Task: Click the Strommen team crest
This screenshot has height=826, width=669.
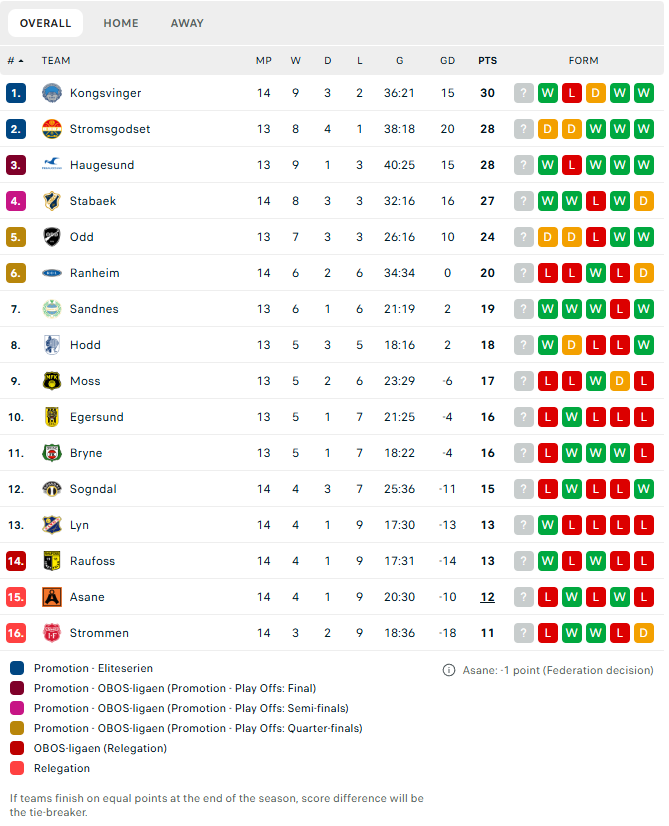Action: (52, 633)
